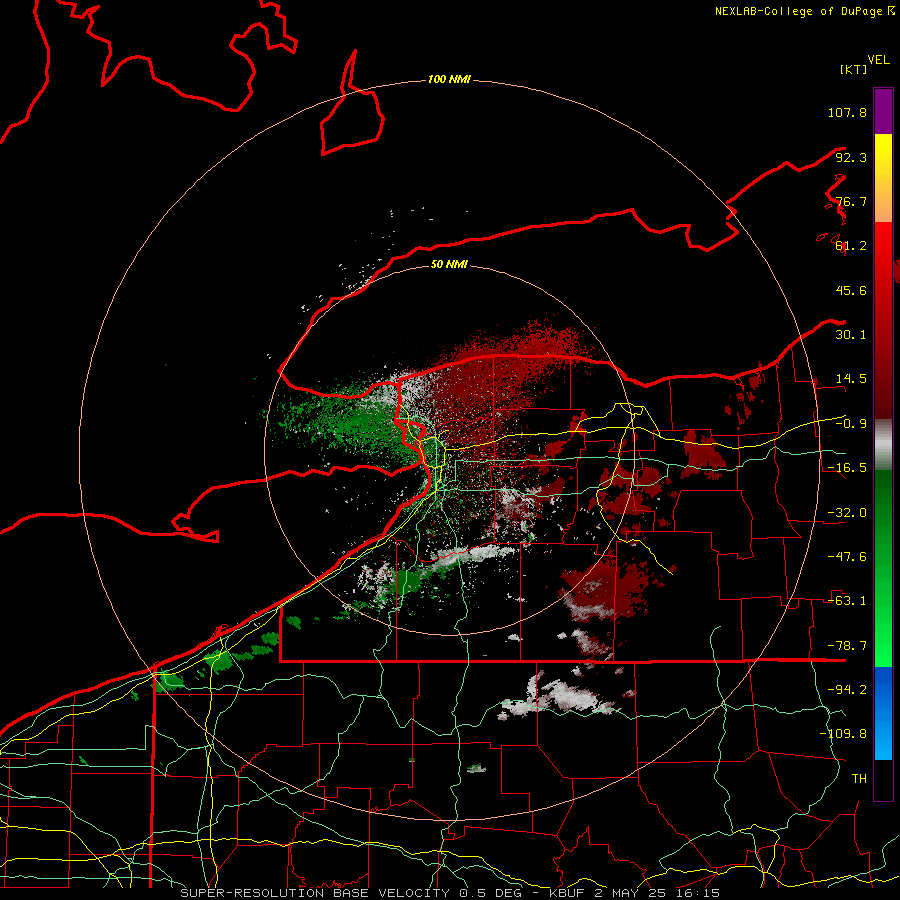The image size is (900, 900).
Task: Select the 107.8 scale value
Action: (847, 112)
